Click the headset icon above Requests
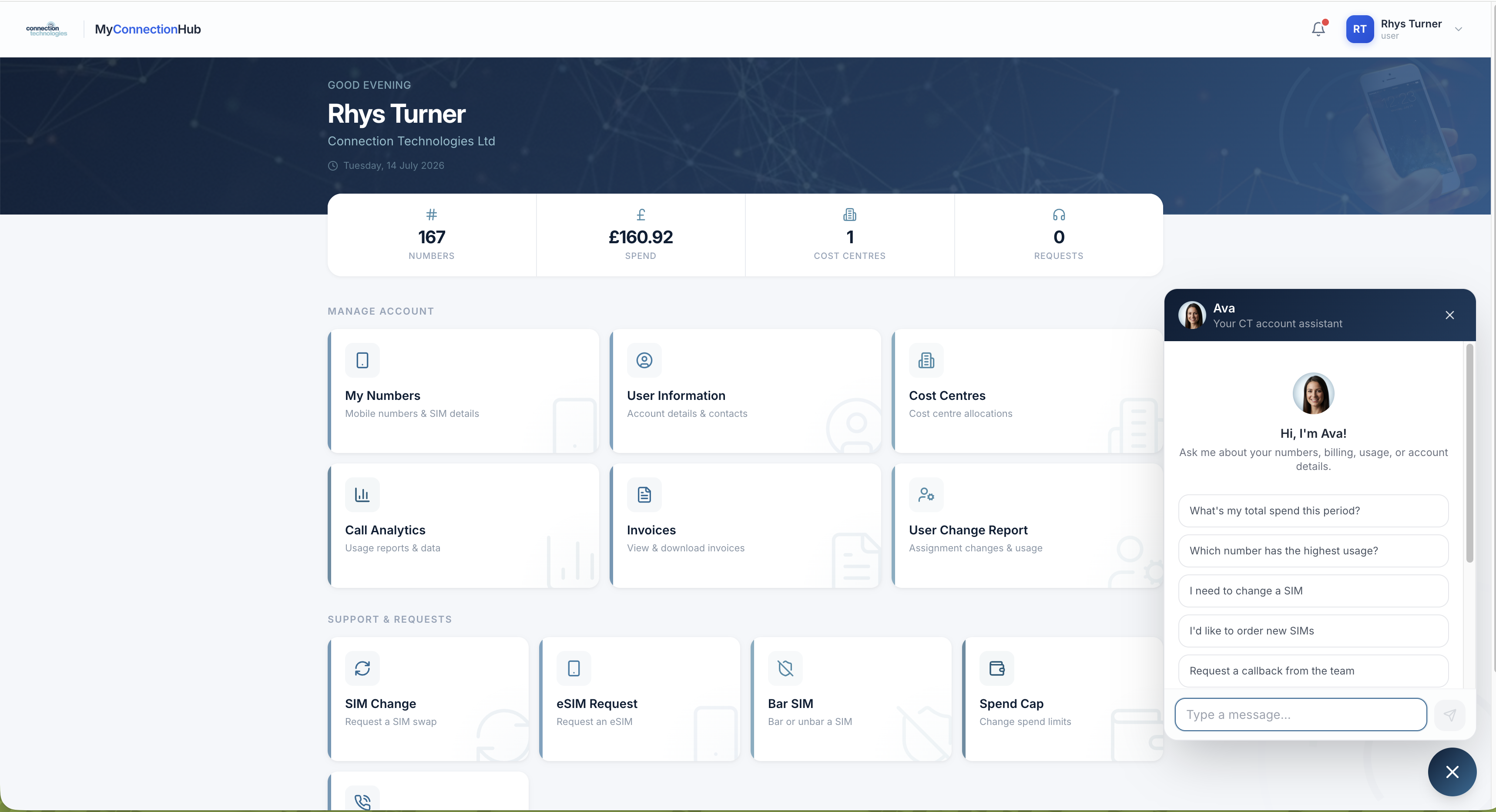Image resolution: width=1496 pixels, height=812 pixels. pyautogui.click(x=1059, y=215)
